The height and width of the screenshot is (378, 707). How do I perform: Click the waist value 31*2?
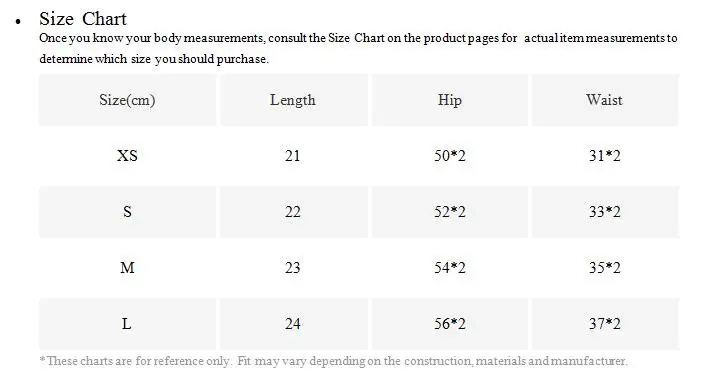605,156
